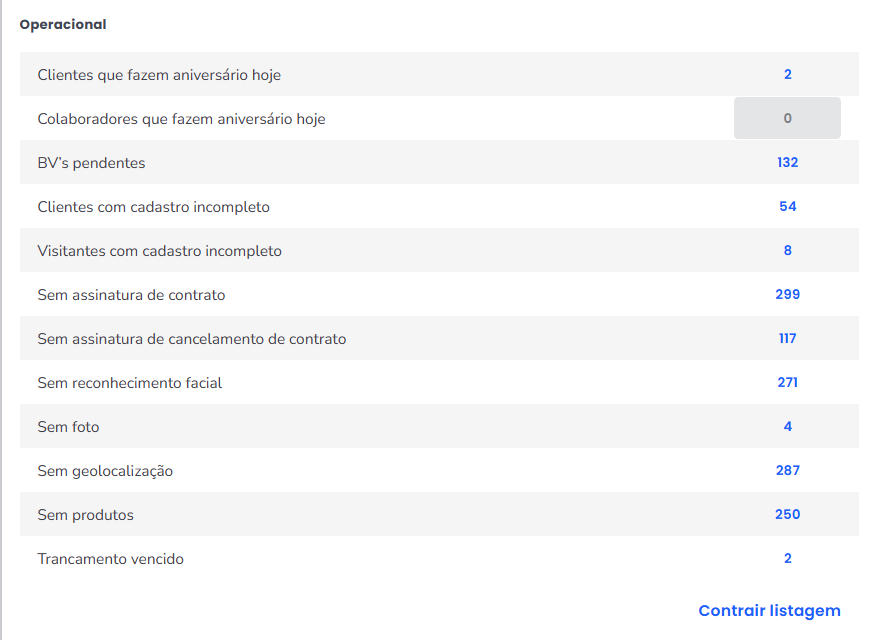Click the disabled 0 collaborators birthday count
Viewport: 875px width, 640px height.
[787, 118]
